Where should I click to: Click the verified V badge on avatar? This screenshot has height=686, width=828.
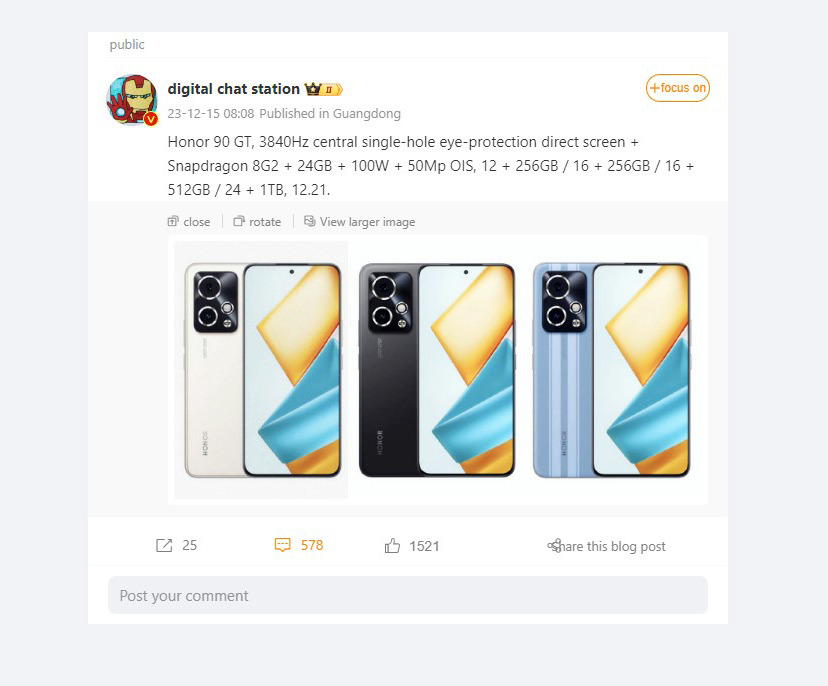[x=151, y=119]
